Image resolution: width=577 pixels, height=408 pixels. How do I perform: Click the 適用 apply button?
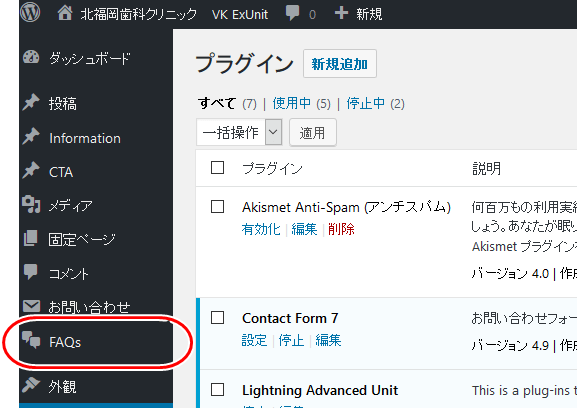[x=312, y=132]
